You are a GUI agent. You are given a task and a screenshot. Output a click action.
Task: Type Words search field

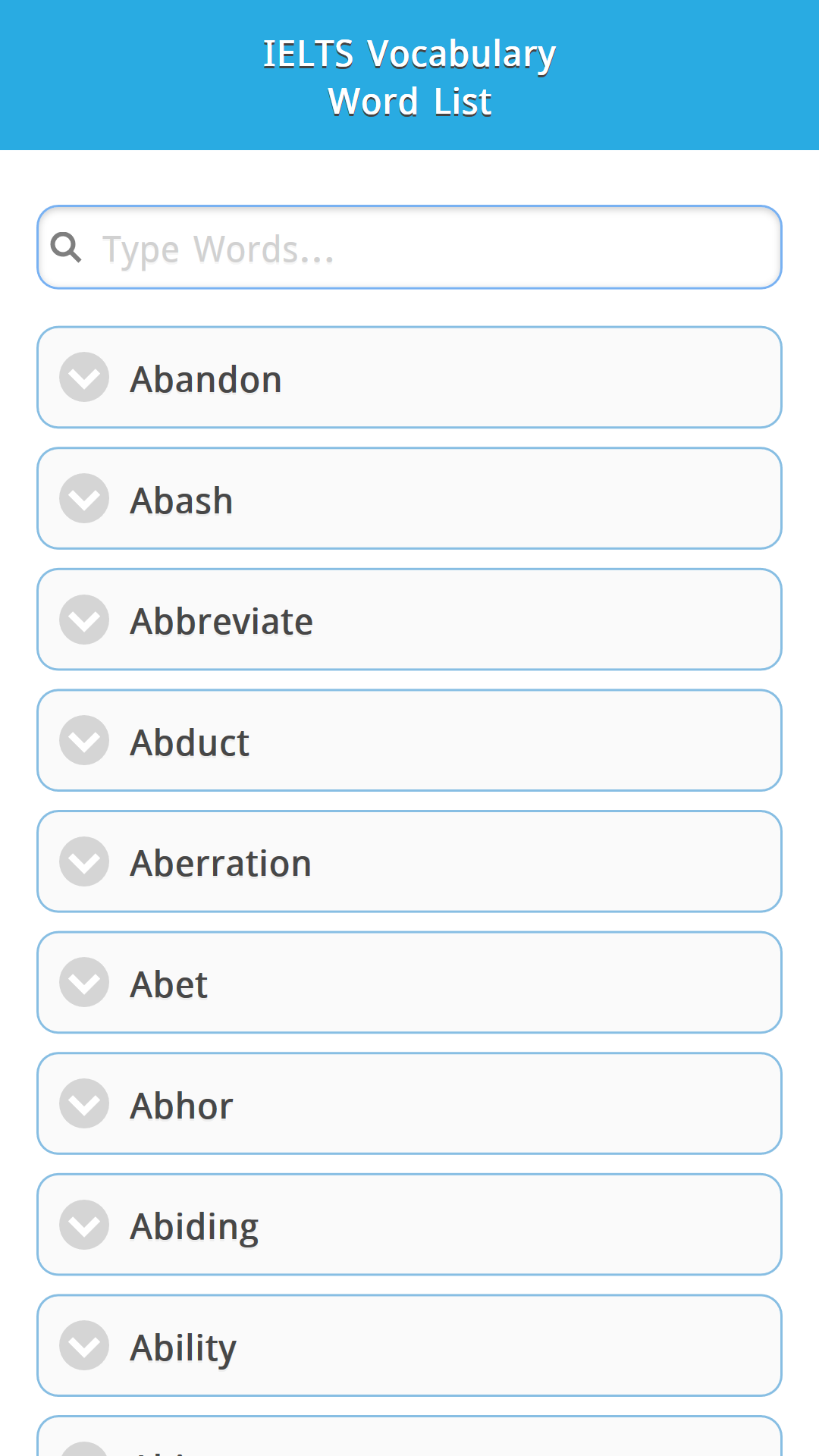(440, 248)
